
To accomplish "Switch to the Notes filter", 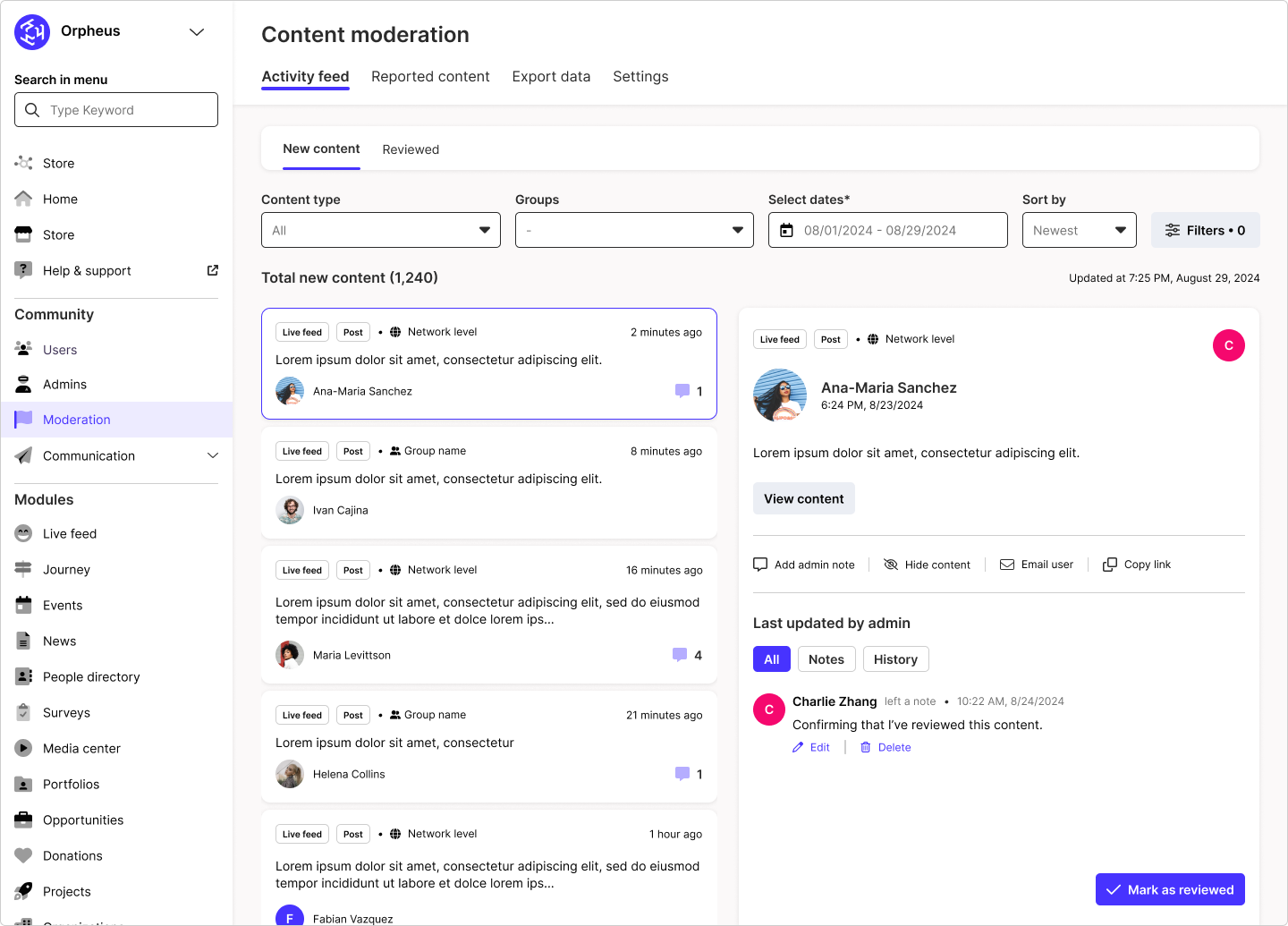I will tap(826, 658).
